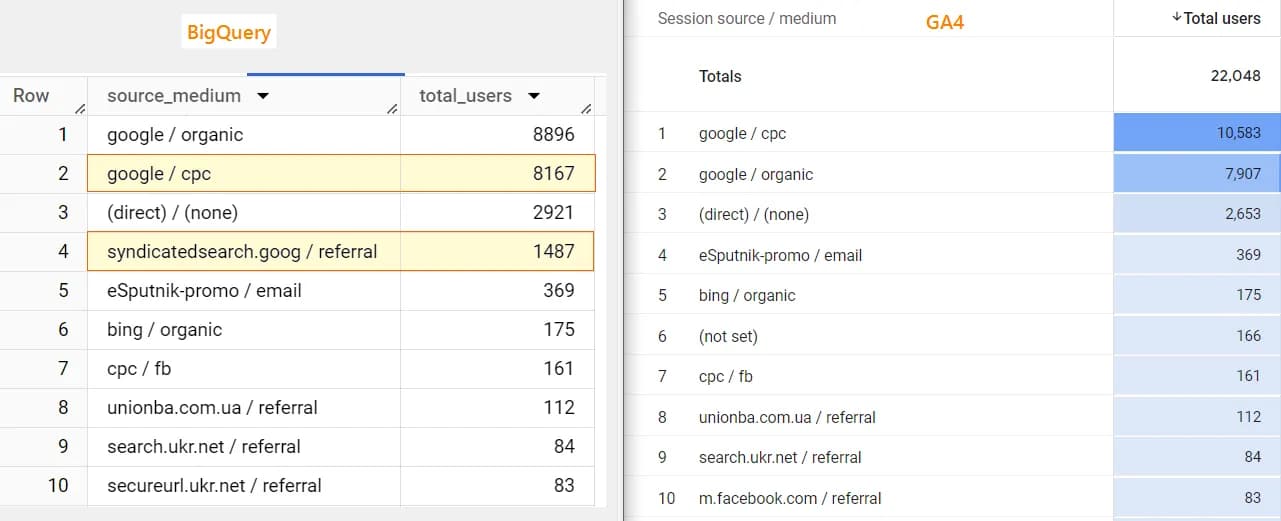Click the total_users header label
Viewport: 1281px width, 521px height.
pyautogui.click(x=466, y=96)
